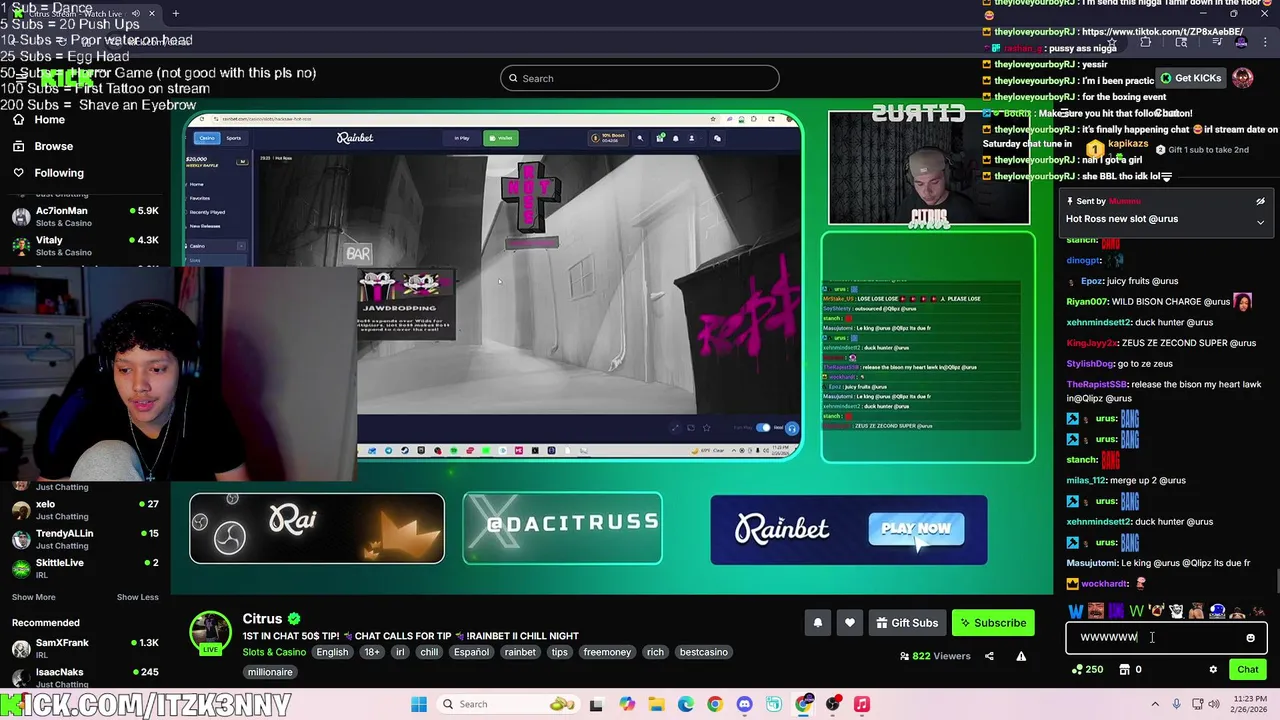
Task: Select the millionaire tag
Action: [x=270, y=672]
